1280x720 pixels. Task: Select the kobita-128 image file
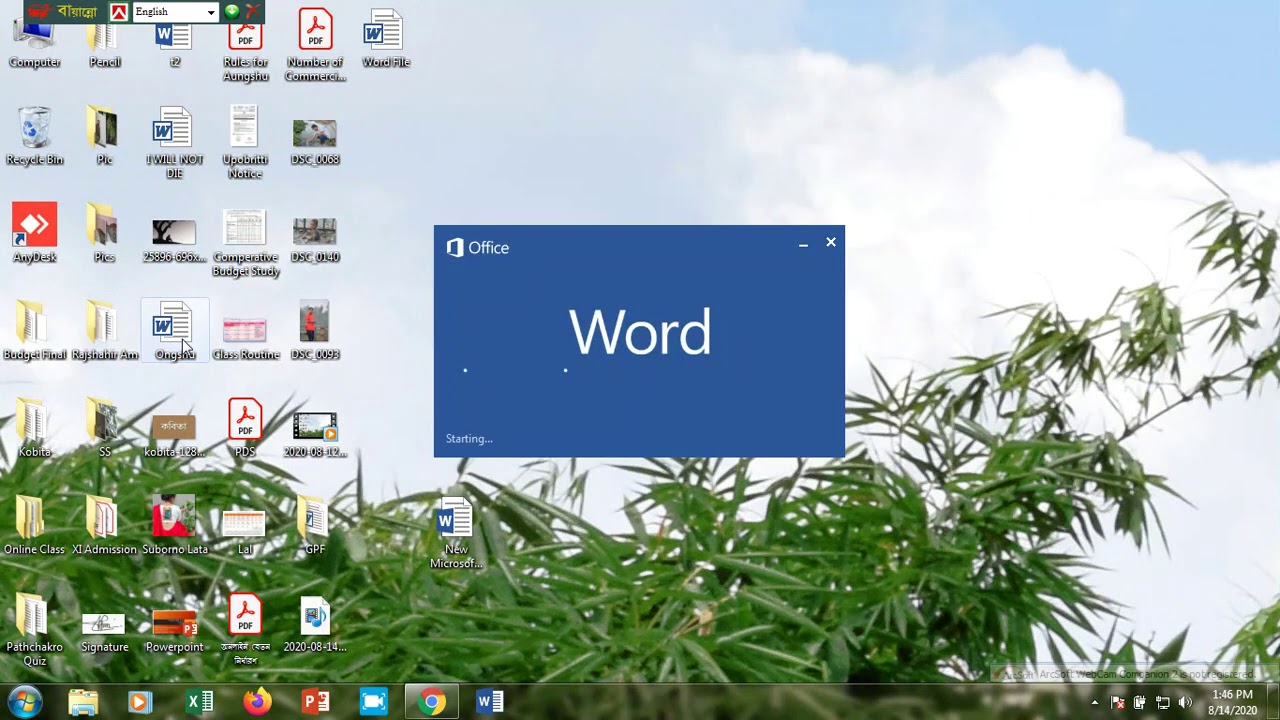point(174,435)
